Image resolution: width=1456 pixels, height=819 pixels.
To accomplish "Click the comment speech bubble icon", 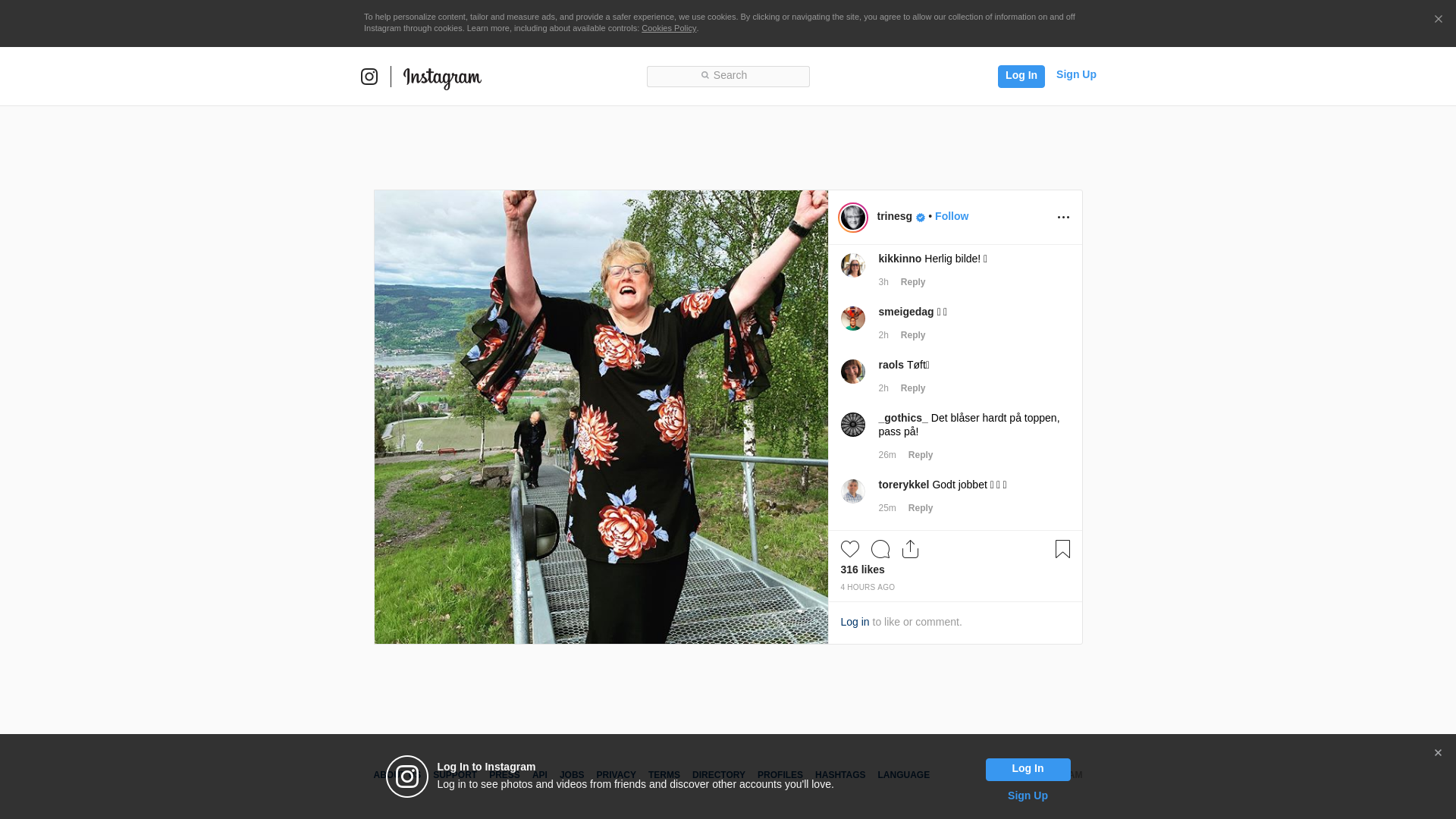I will click(x=880, y=549).
